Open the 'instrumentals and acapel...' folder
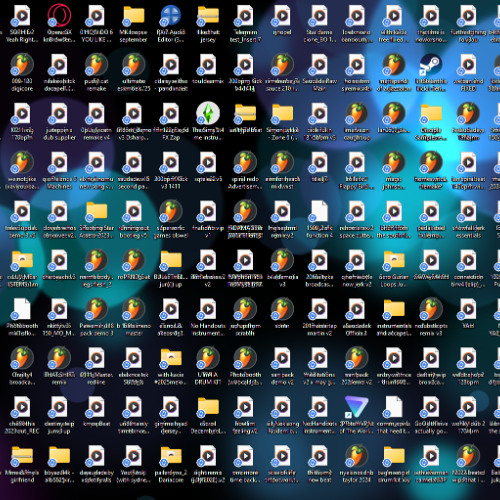Viewport: 500px width, 500px height. pos(394,309)
